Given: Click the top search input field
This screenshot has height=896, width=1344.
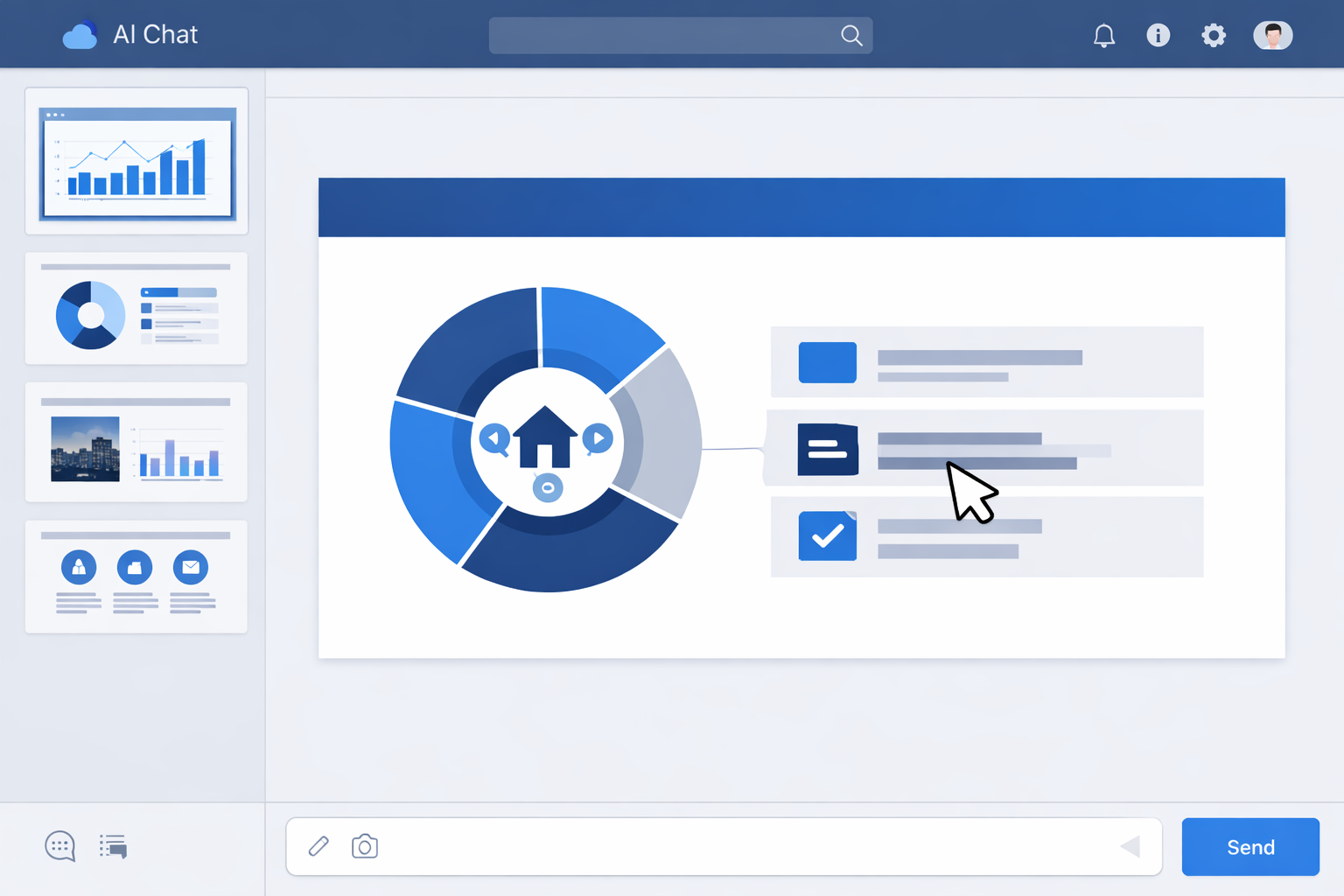Looking at the screenshot, I should tap(661, 36).
